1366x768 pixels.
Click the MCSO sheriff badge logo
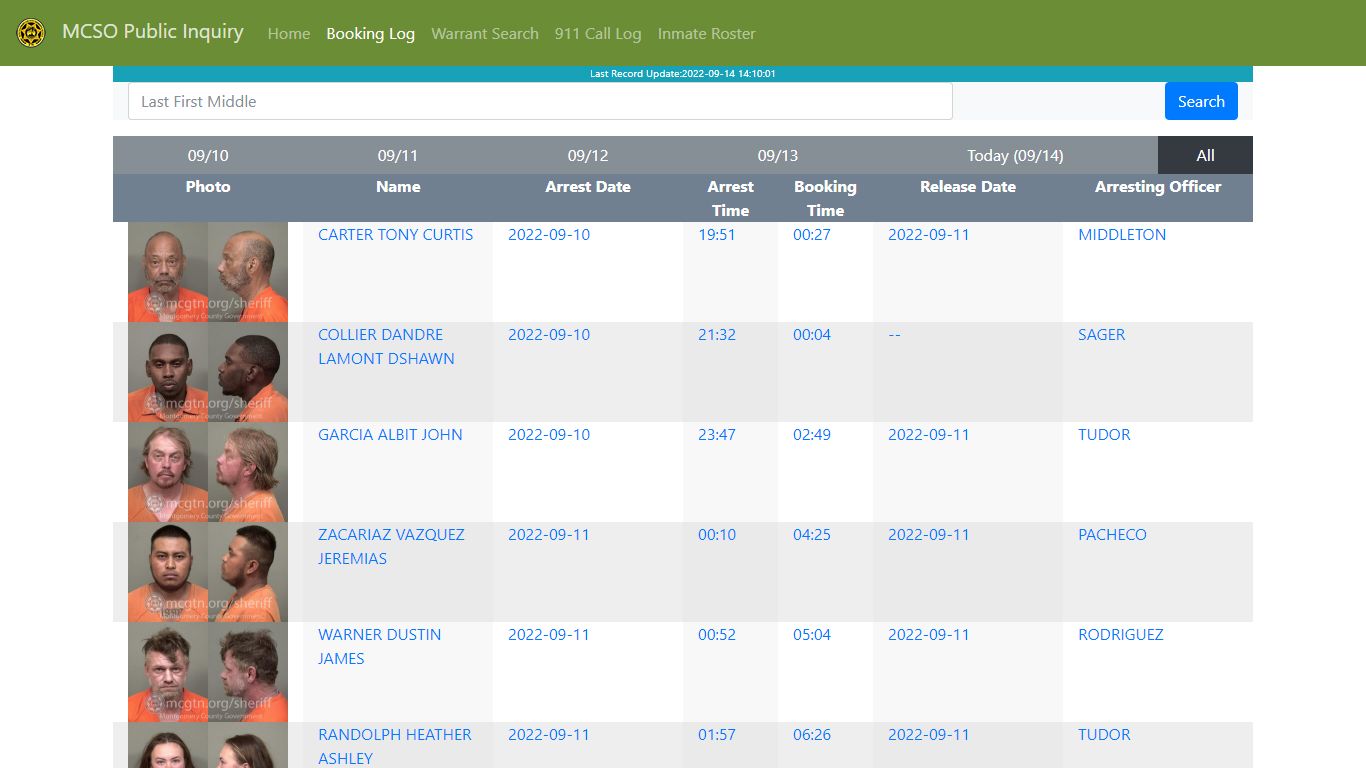pyautogui.click(x=31, y=33)
